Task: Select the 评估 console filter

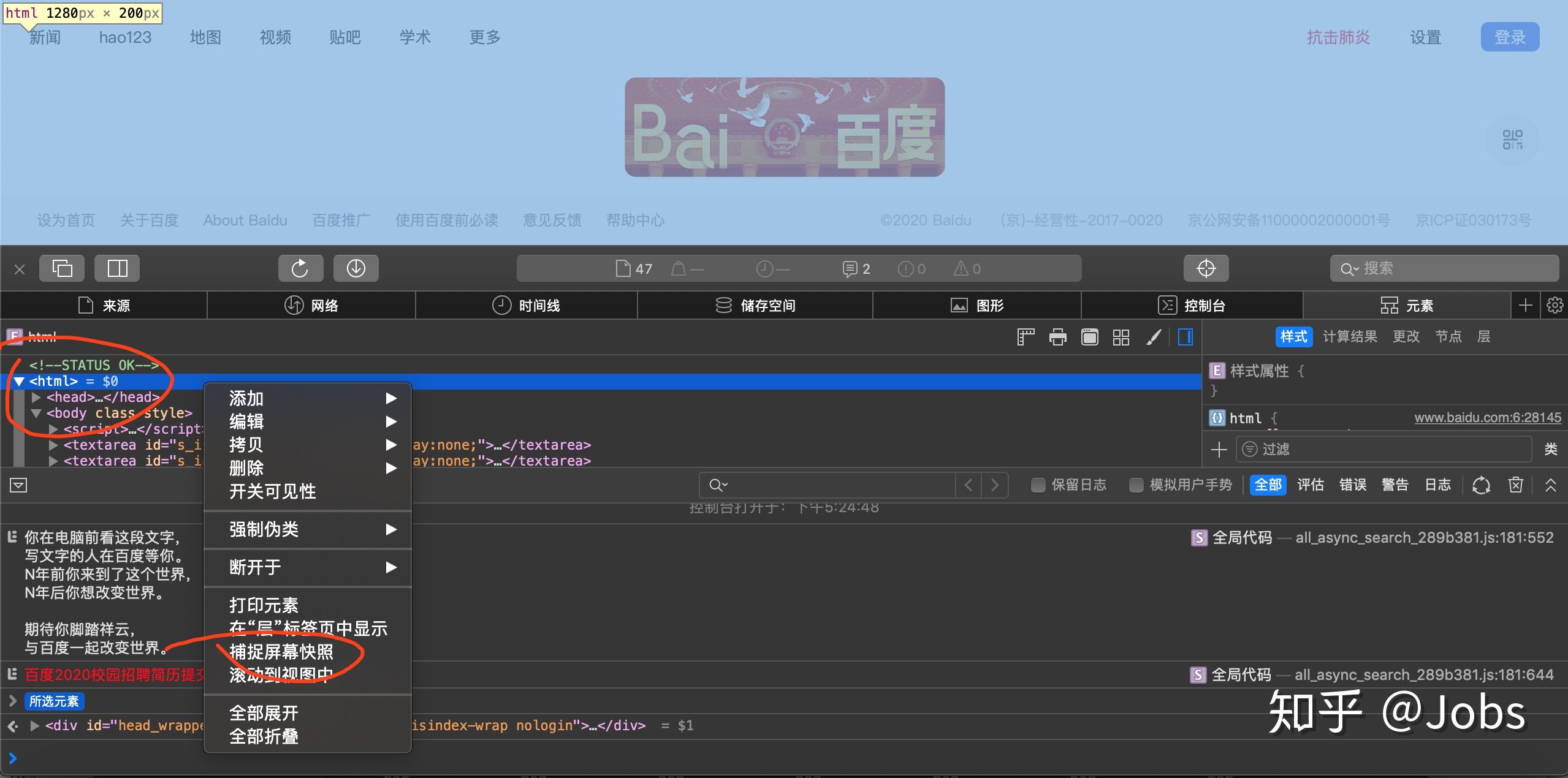Action: click(x=1311, y=485)
